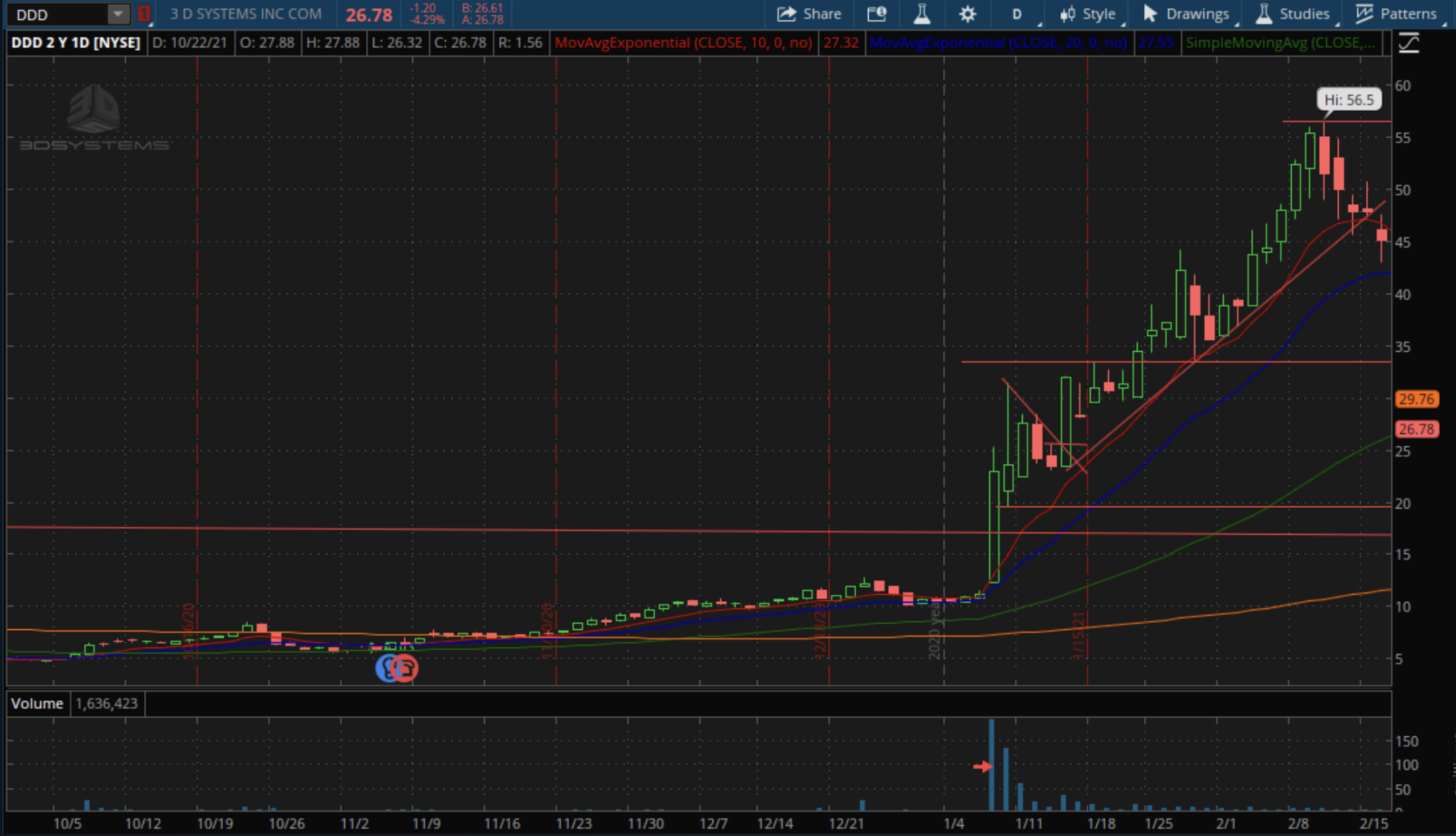Click the MovAvgExponential 20 study label
Viewport: 1456px width, 836px height.
[x=998, y=43]
